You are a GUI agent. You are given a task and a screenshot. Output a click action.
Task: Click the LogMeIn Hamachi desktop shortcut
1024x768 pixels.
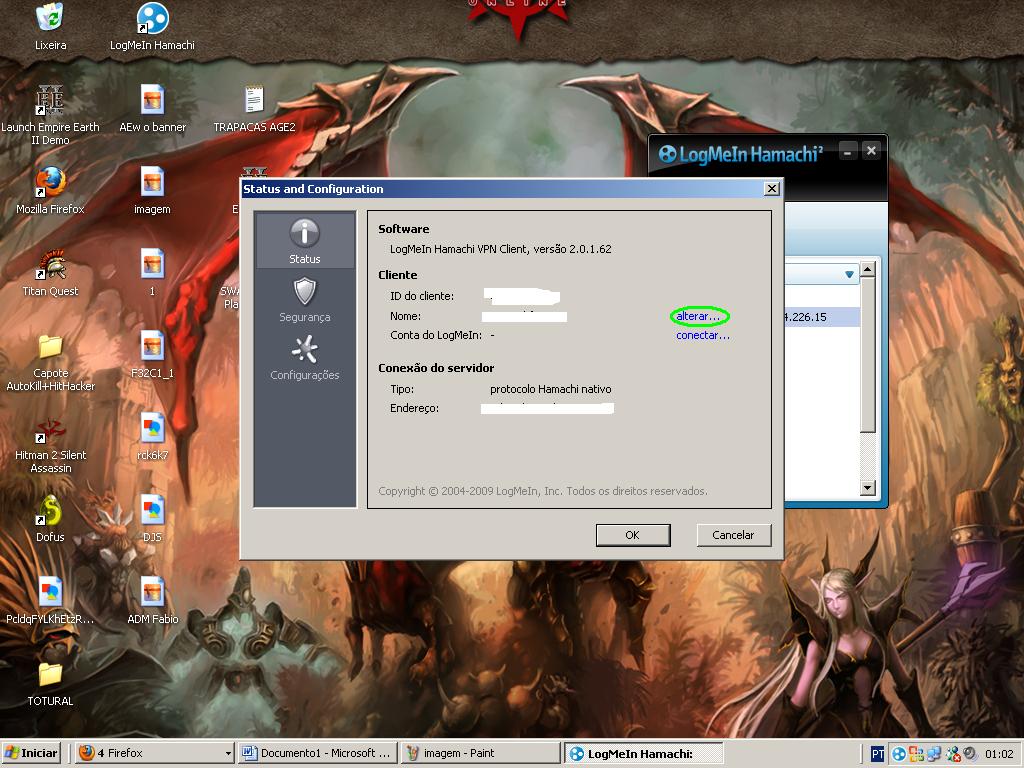tap(152, 19)
